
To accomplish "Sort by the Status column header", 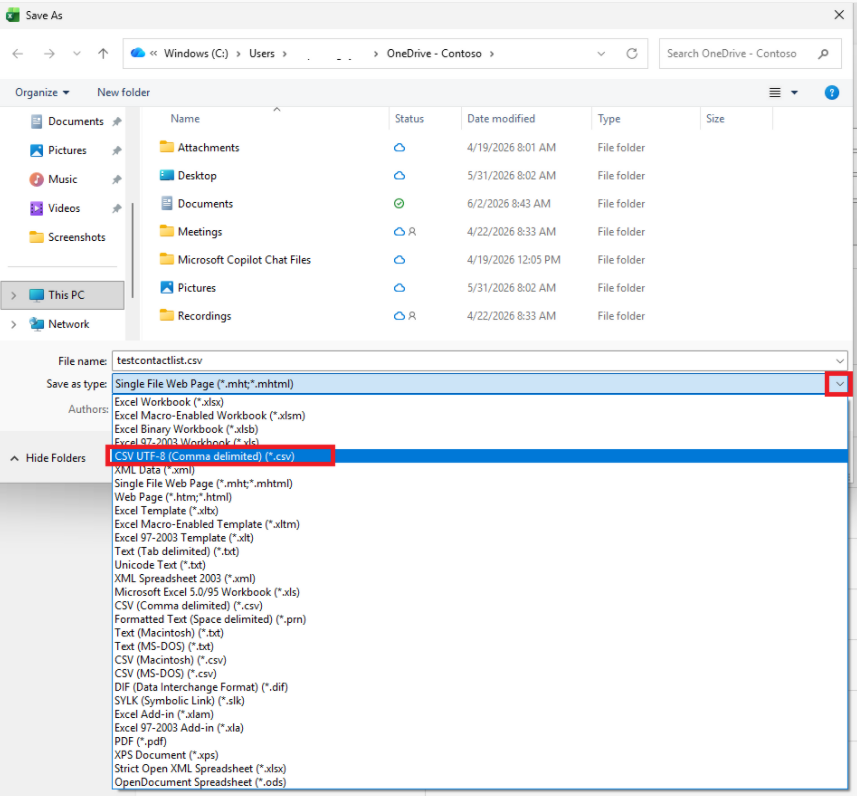I will click(409, 119).
